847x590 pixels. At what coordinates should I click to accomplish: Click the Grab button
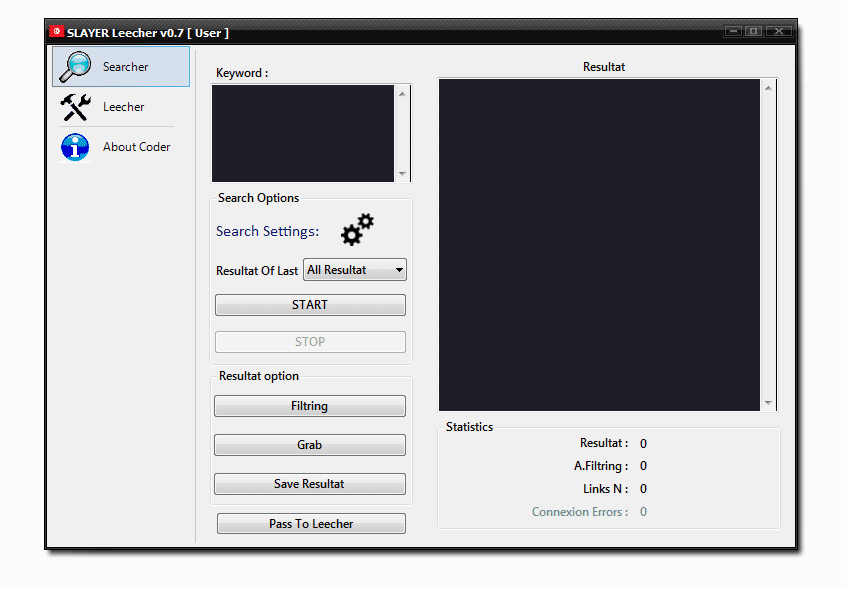click(309, 445)
